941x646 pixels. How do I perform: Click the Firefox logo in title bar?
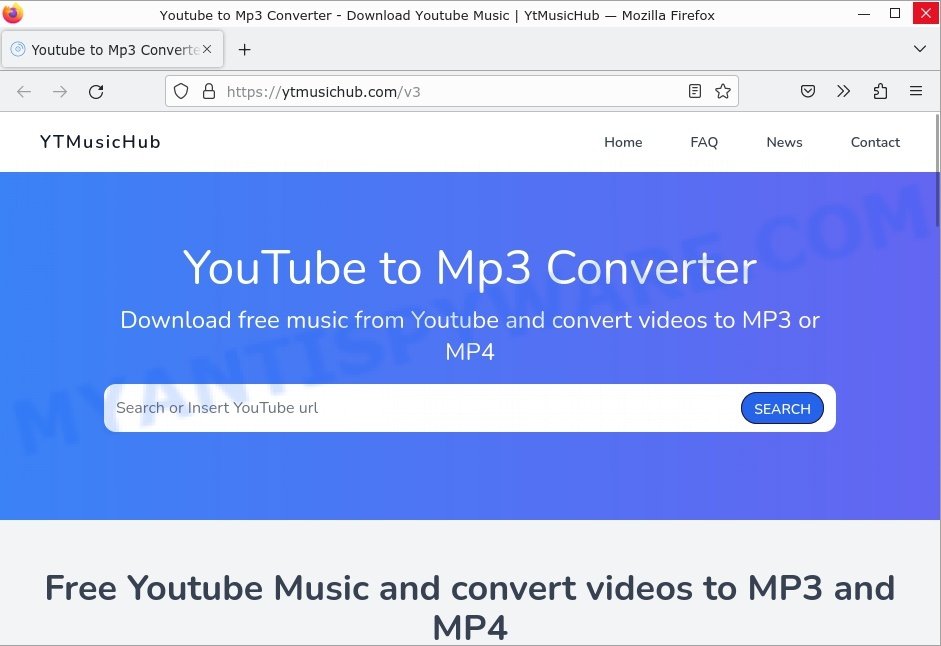tap(13, 13)
